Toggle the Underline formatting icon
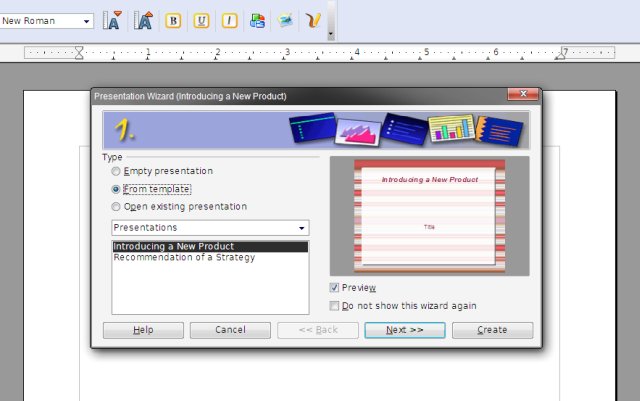This screenshot has width=640, height=401. point(201,20)
